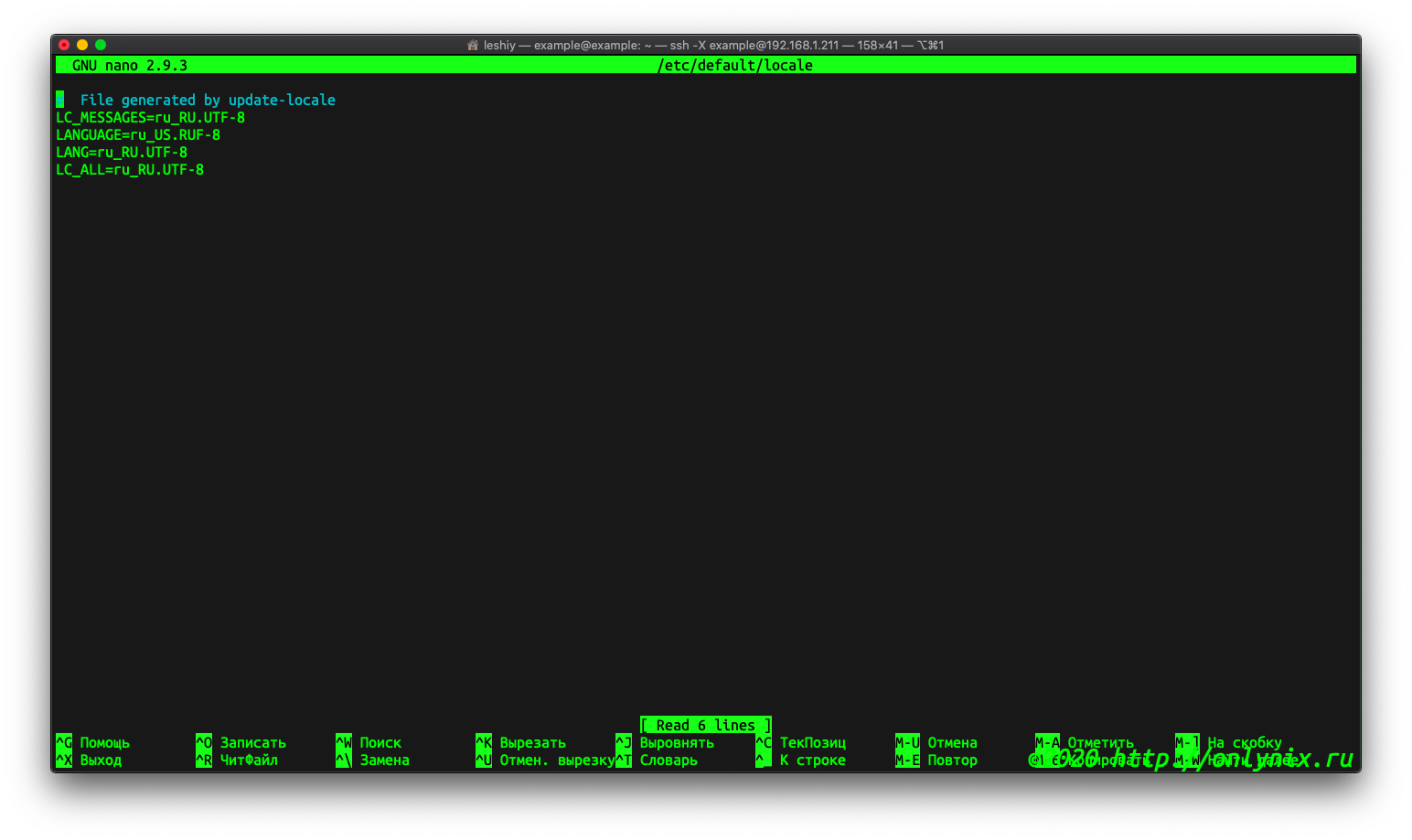This screenshot has height=840, width=1412.
Task: Click the red close window button
Action: pyautogui.click(x=64, y=45)
